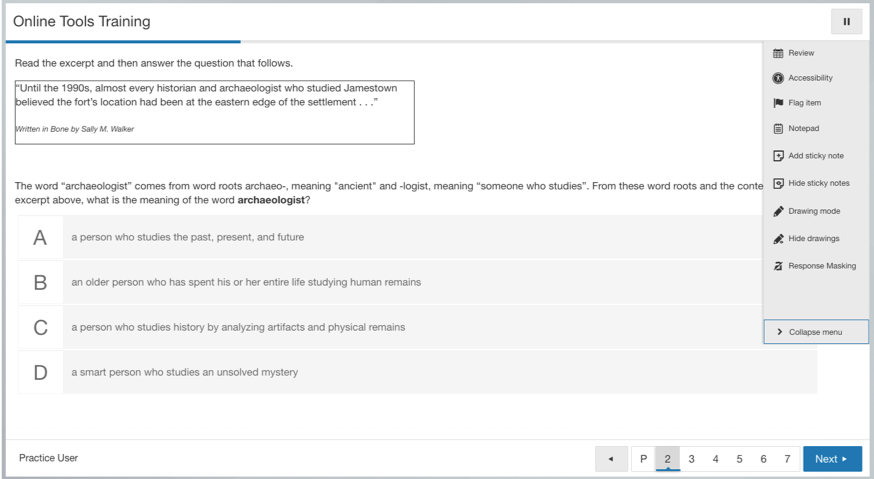This screenshot has height=479, width=874.
Task: Click the Response Masking icon
Action: pos(778,266)
